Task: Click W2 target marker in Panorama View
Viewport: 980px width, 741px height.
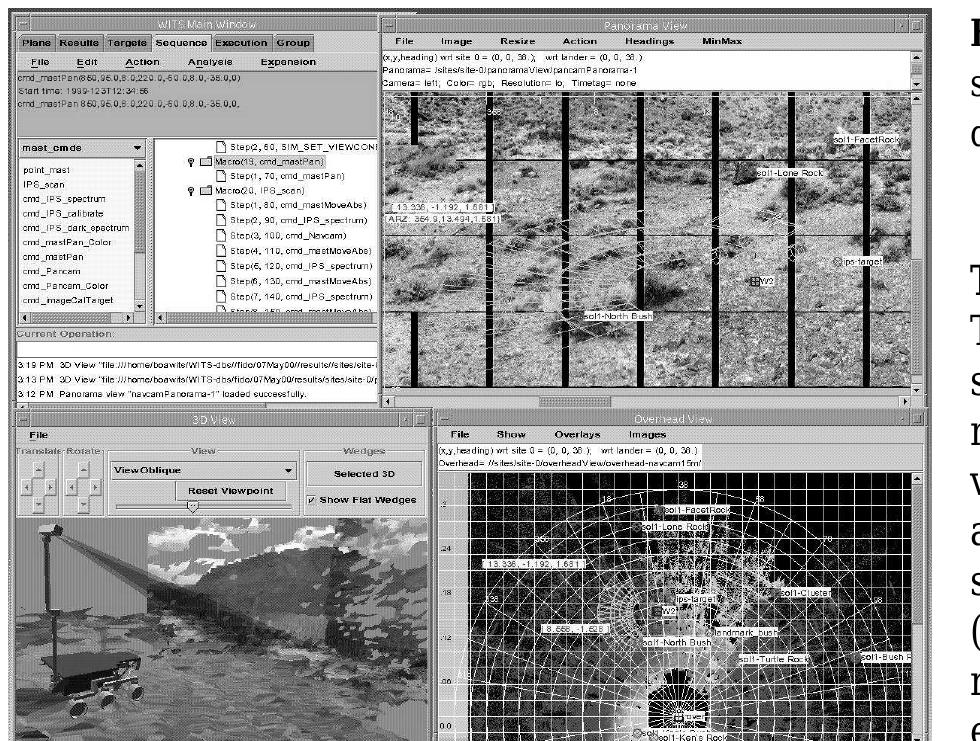Action: pos(755,282)
